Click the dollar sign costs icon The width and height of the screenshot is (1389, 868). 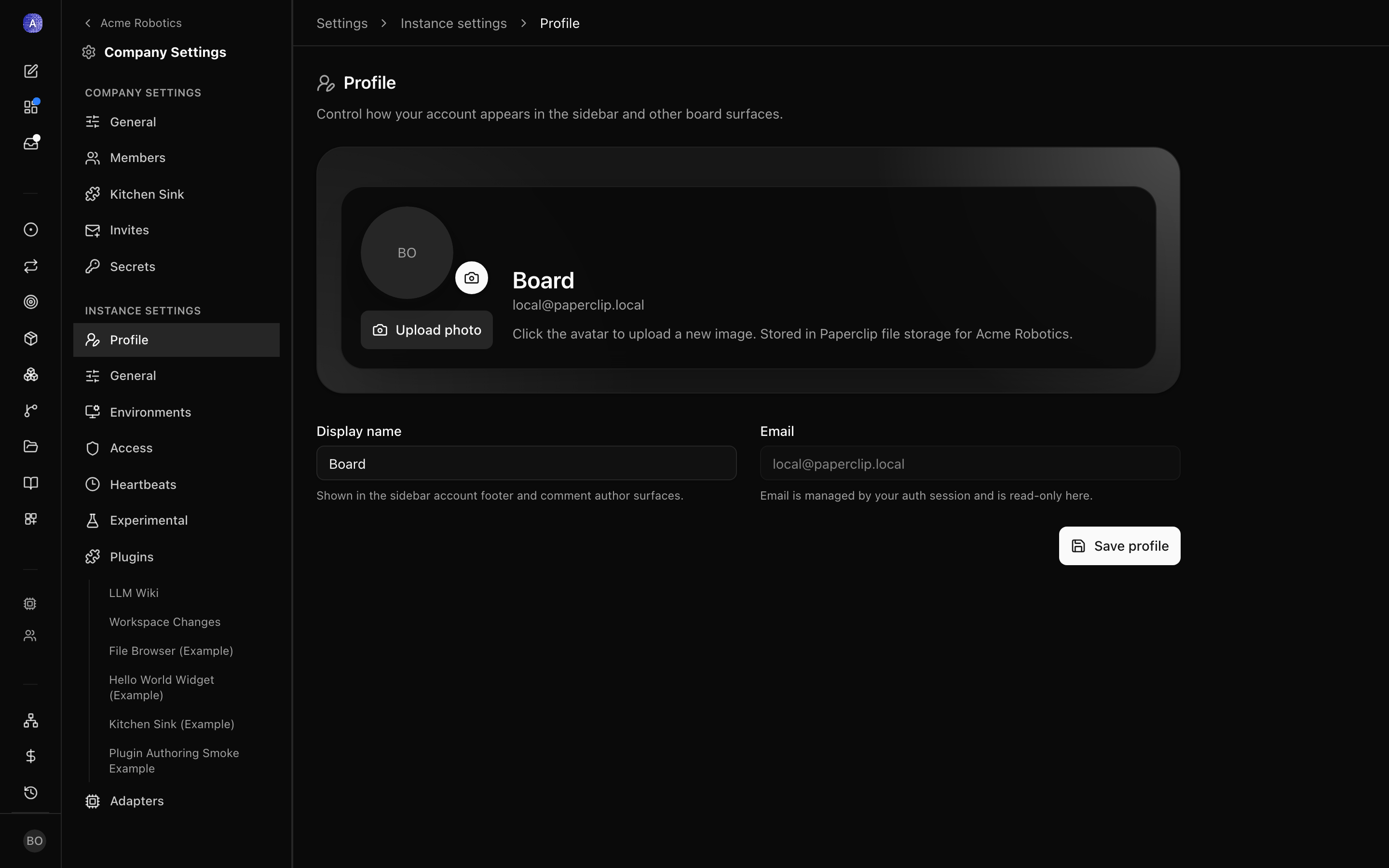coord(31,757)
